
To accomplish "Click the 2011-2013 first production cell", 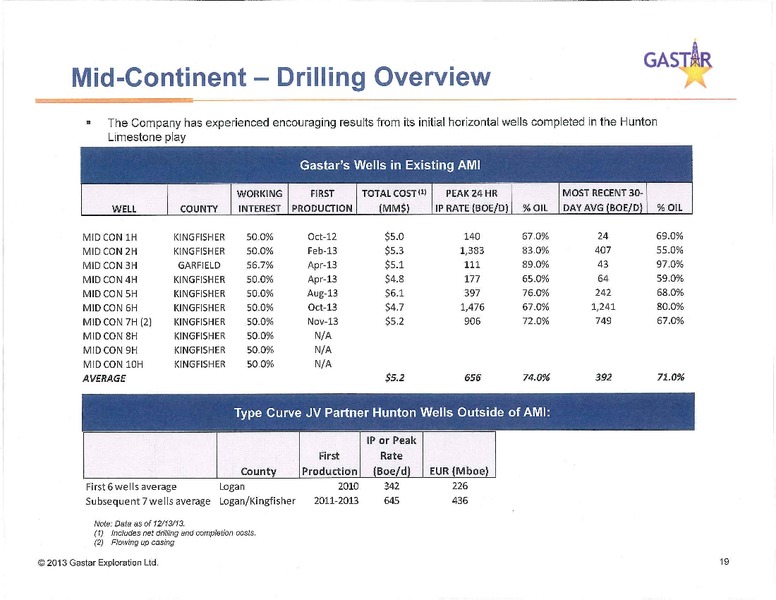I will [337, 500].
